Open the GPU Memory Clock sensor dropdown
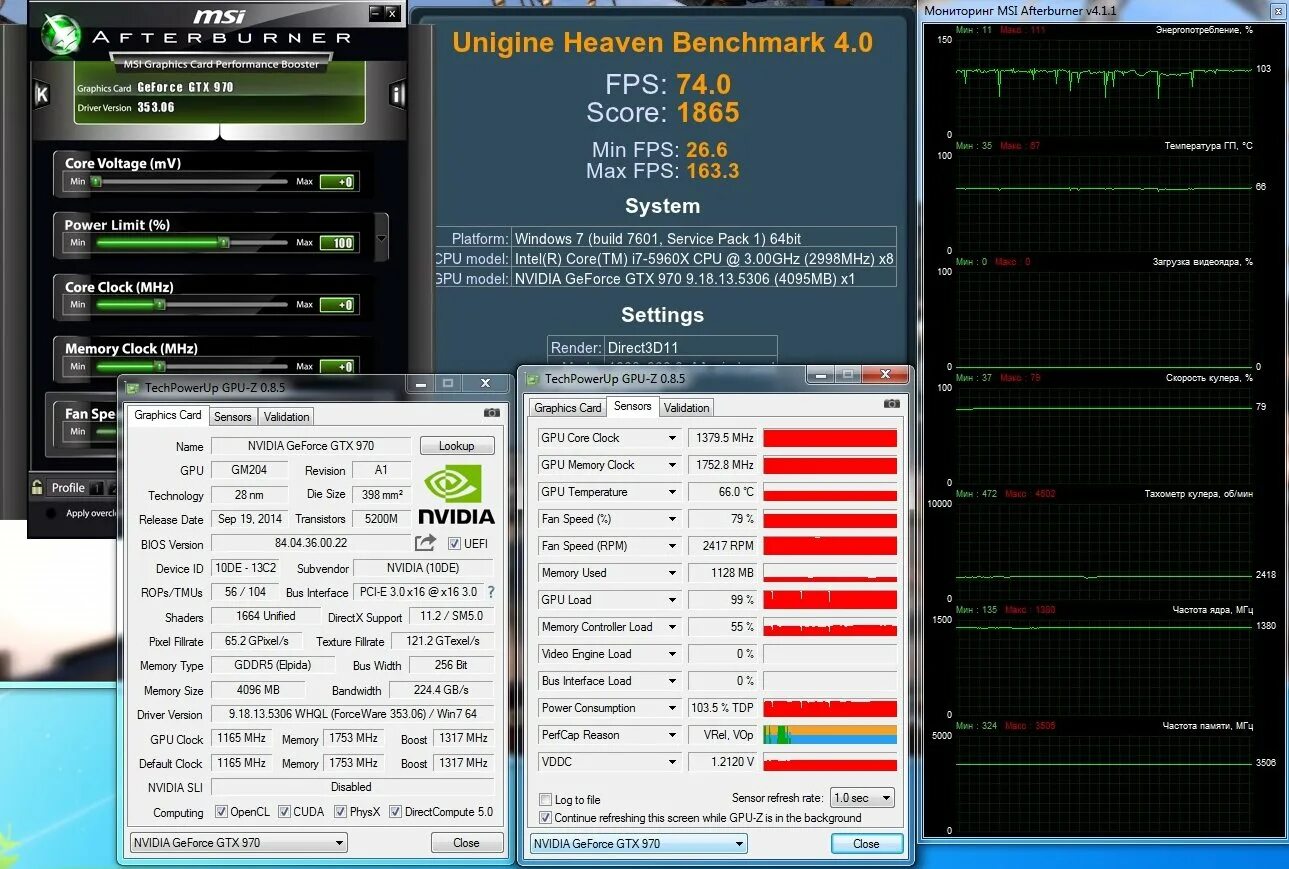This screenshot has width=1289, height=869. coord(672,465)
